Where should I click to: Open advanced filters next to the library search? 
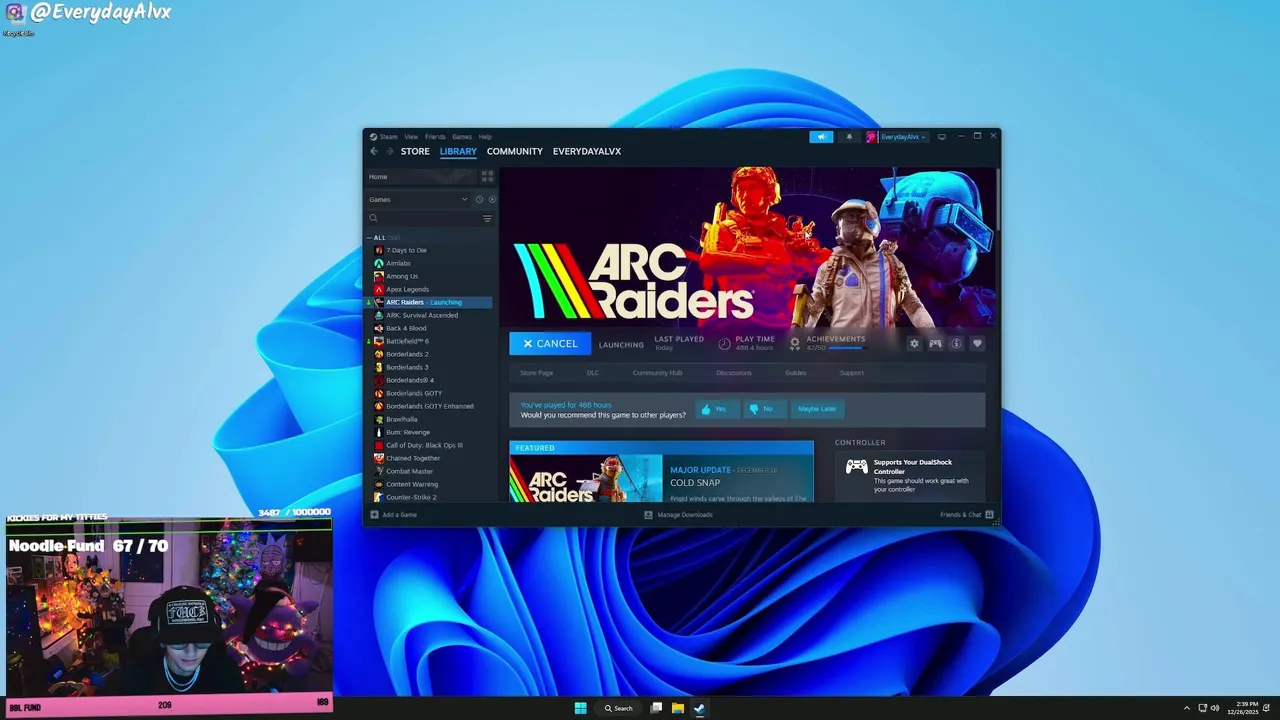tap(487, 218)
